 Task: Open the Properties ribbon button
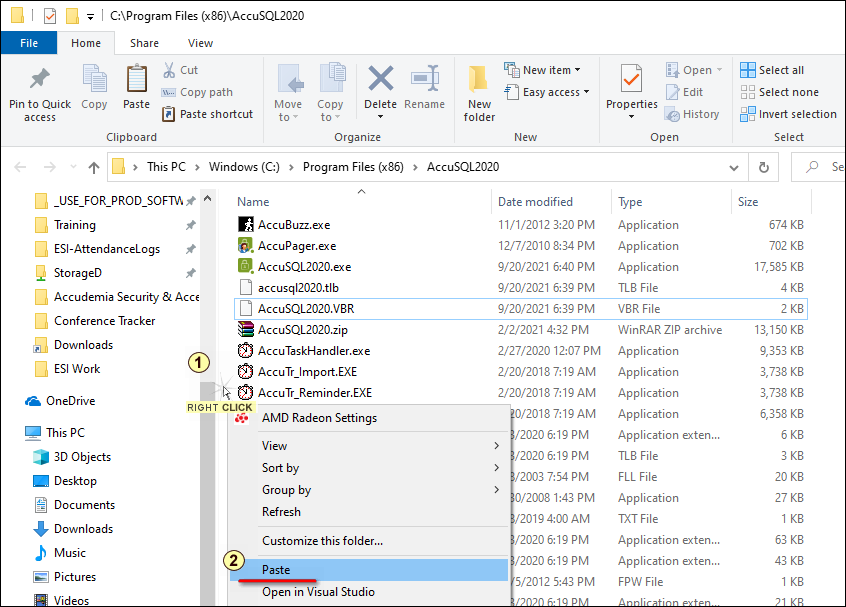click(631, 92)
